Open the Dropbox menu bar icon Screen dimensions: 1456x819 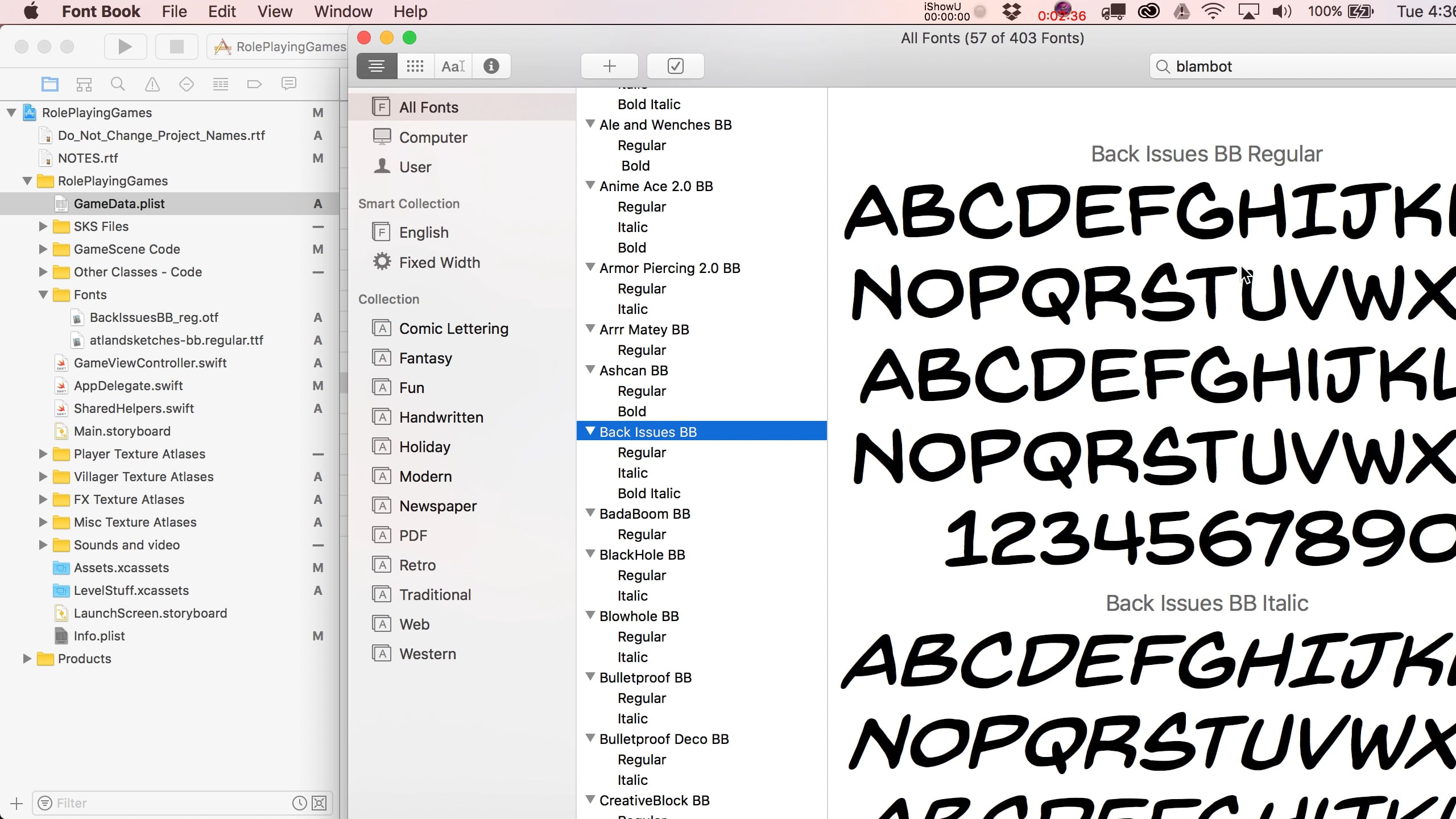tap(1011, 11)
